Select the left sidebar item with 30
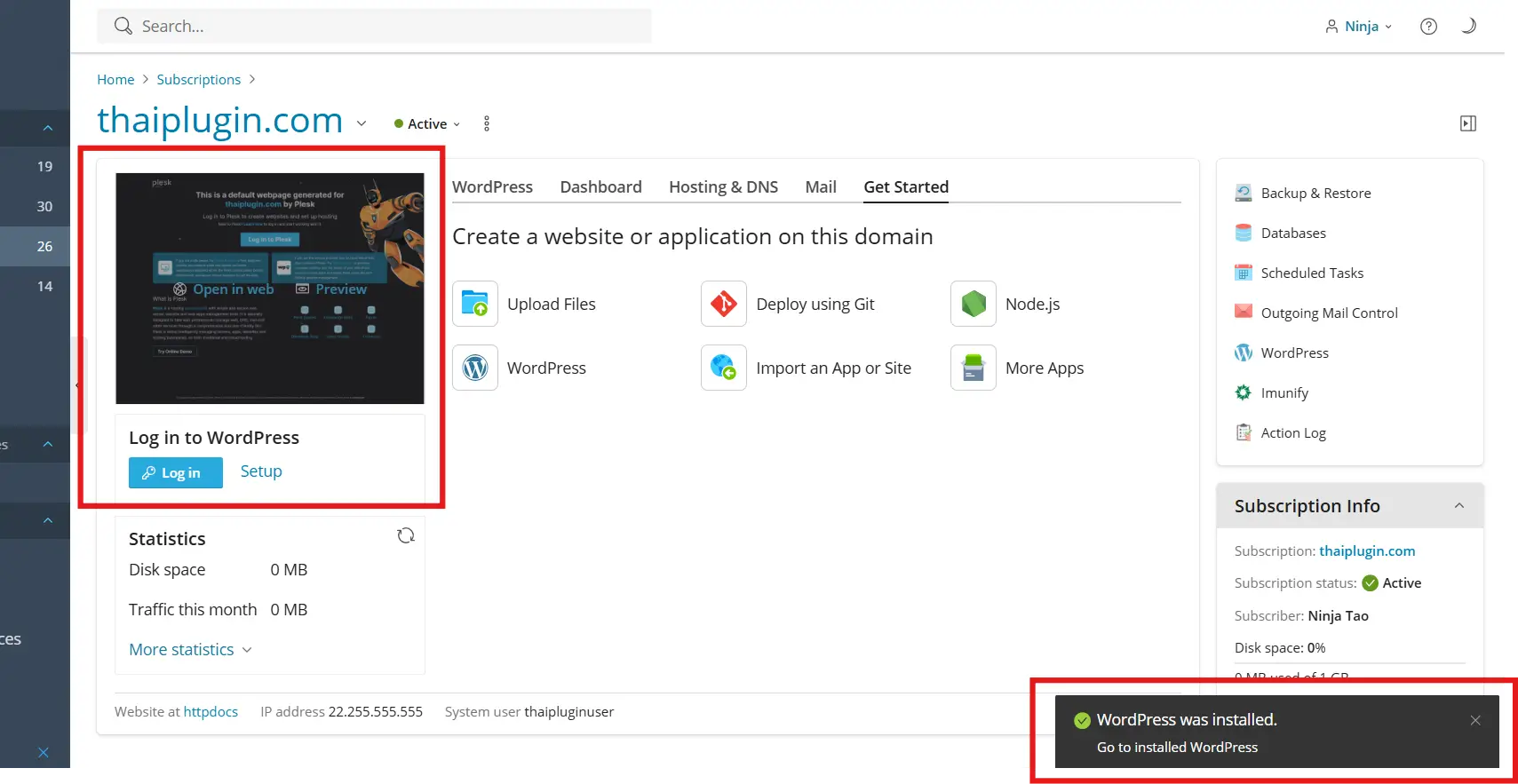This screenshot has width=1518, height=784. 36,206
